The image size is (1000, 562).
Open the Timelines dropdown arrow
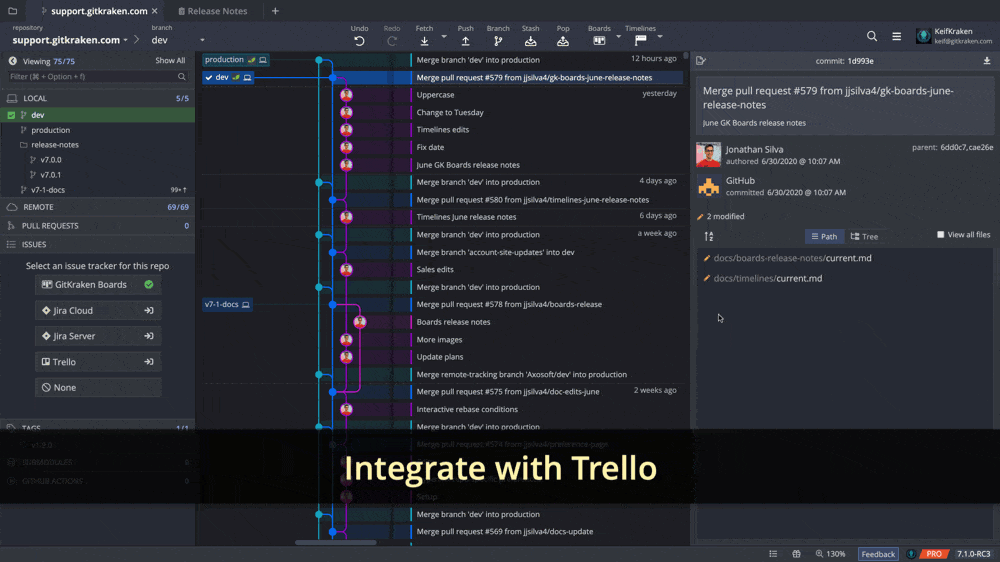(660, 37)
